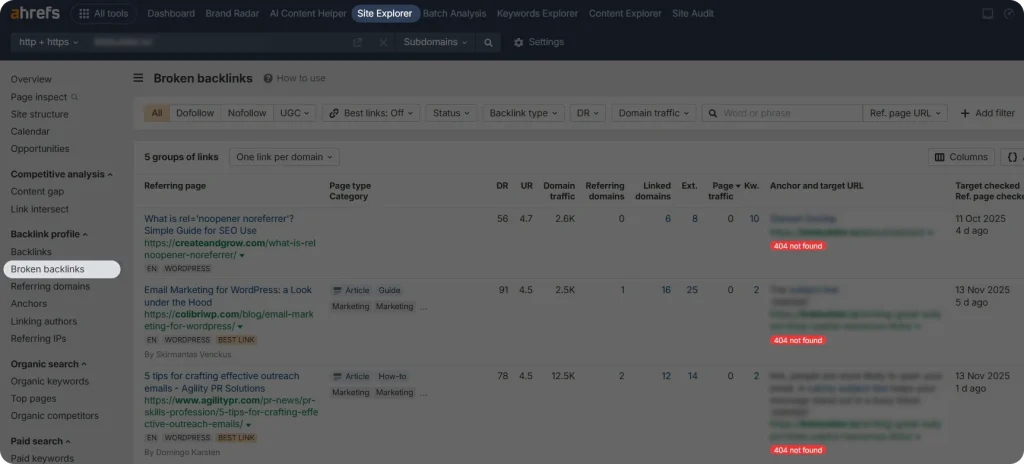Click the blurred domain URL input field
This screenshot has width=1024, height=464.
pyautogui.click(x=219, y=42)
